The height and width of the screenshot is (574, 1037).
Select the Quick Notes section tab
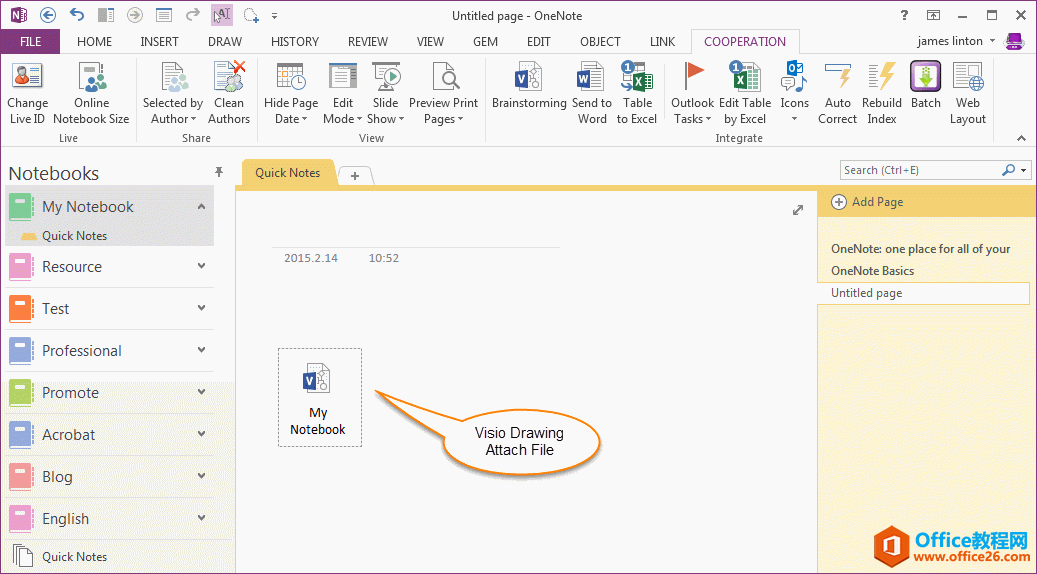tap(288, 173)
